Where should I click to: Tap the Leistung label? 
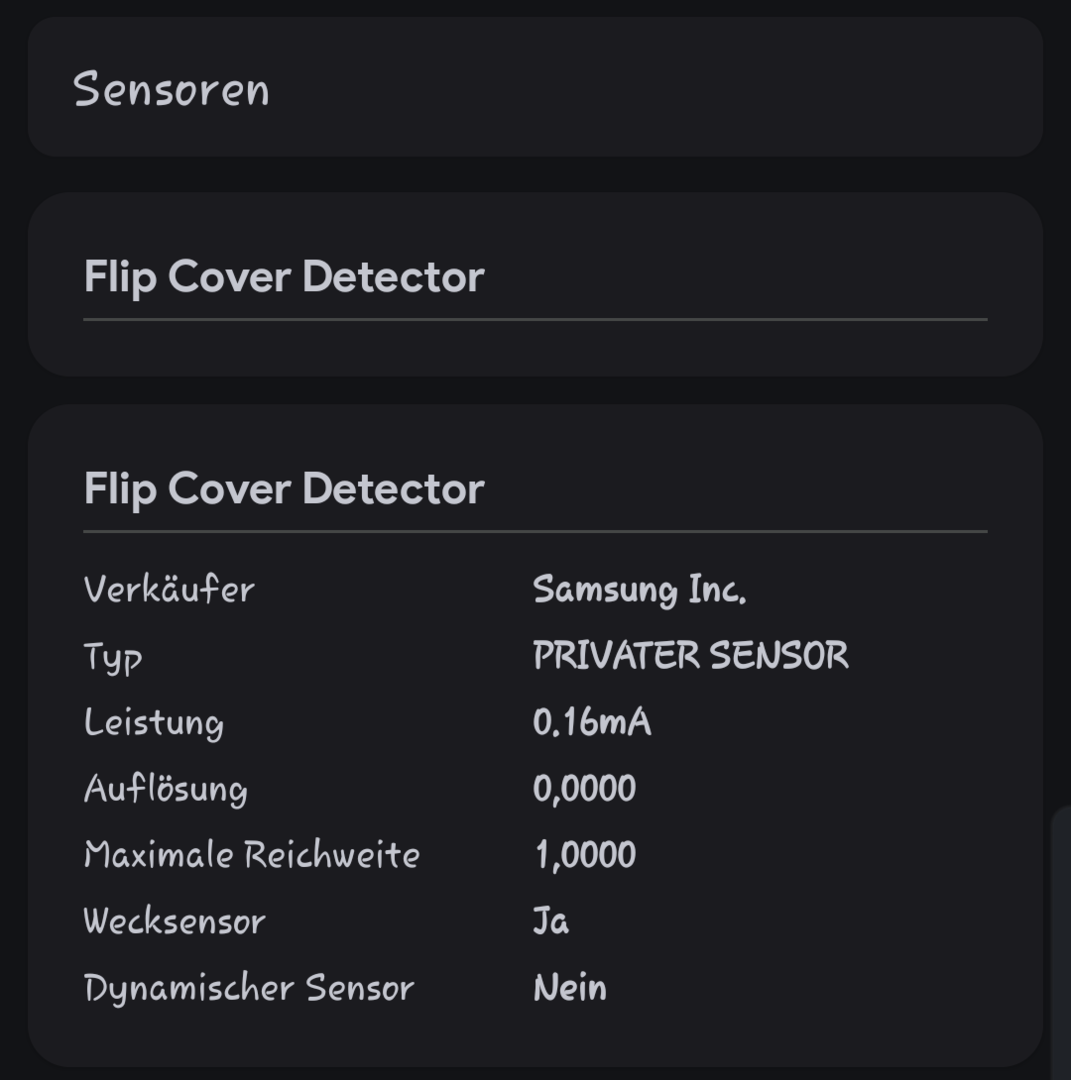tap(154, 722)
